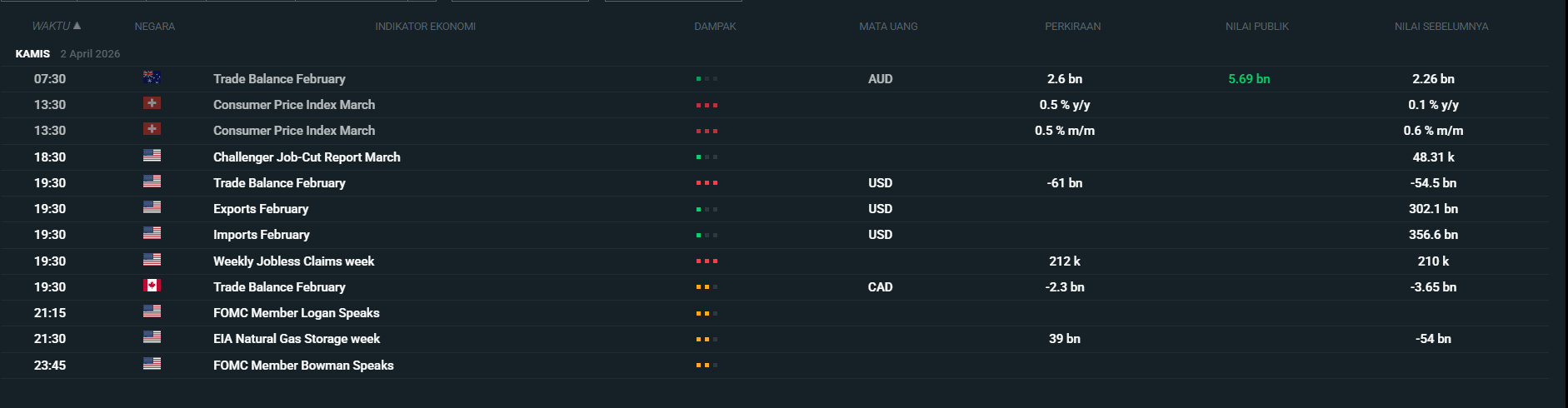This screenshot has height=408, width=1568.
Task: Click the Swiss flag in the CPI y/y row
Action: tap(152, 104)
